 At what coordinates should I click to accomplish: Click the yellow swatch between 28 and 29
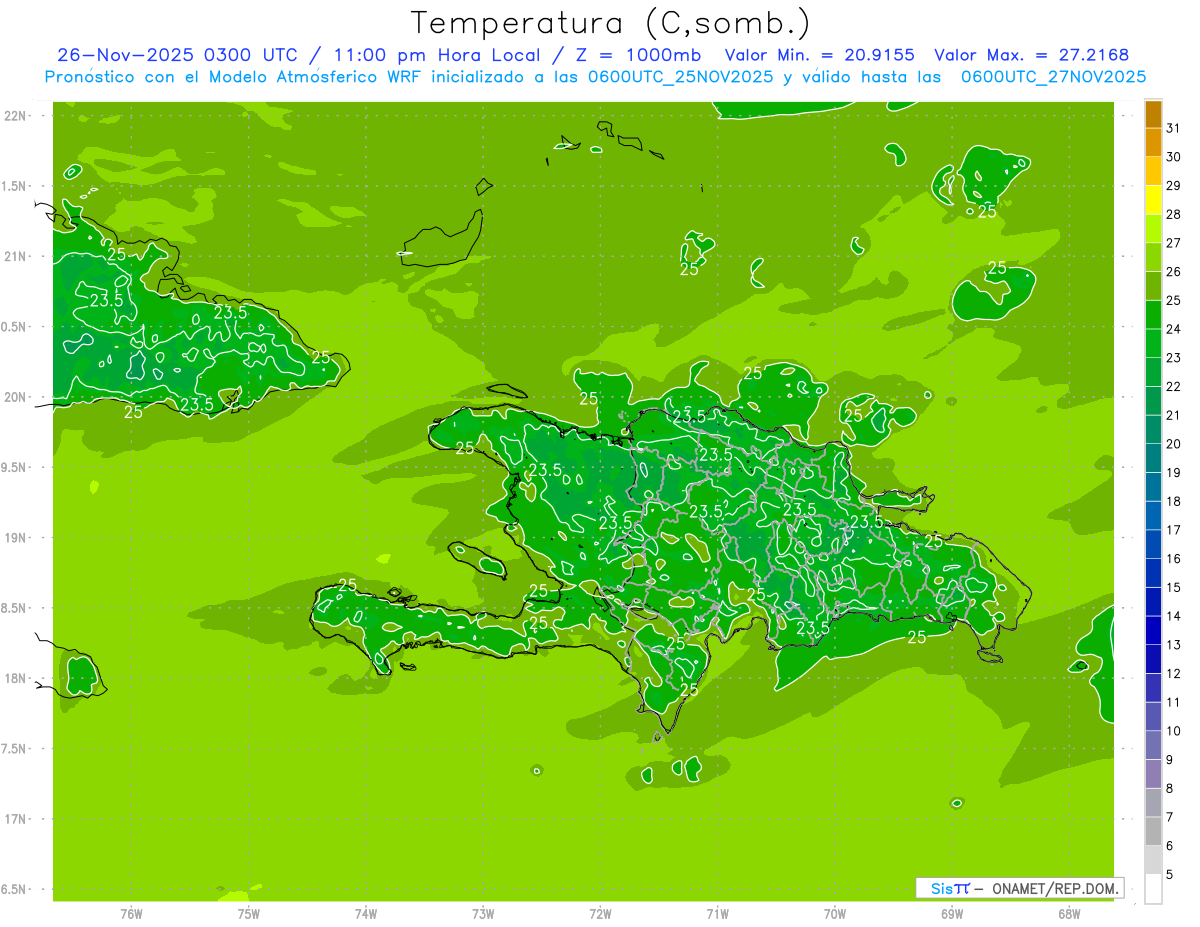coord(1153,201)
